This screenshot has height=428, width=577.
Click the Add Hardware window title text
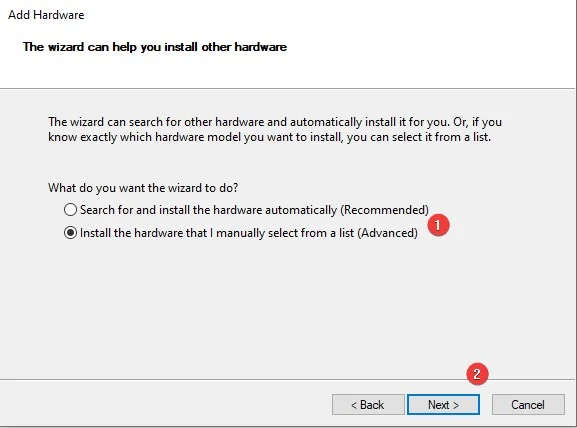pyautogui.click(x=46, y=15)
